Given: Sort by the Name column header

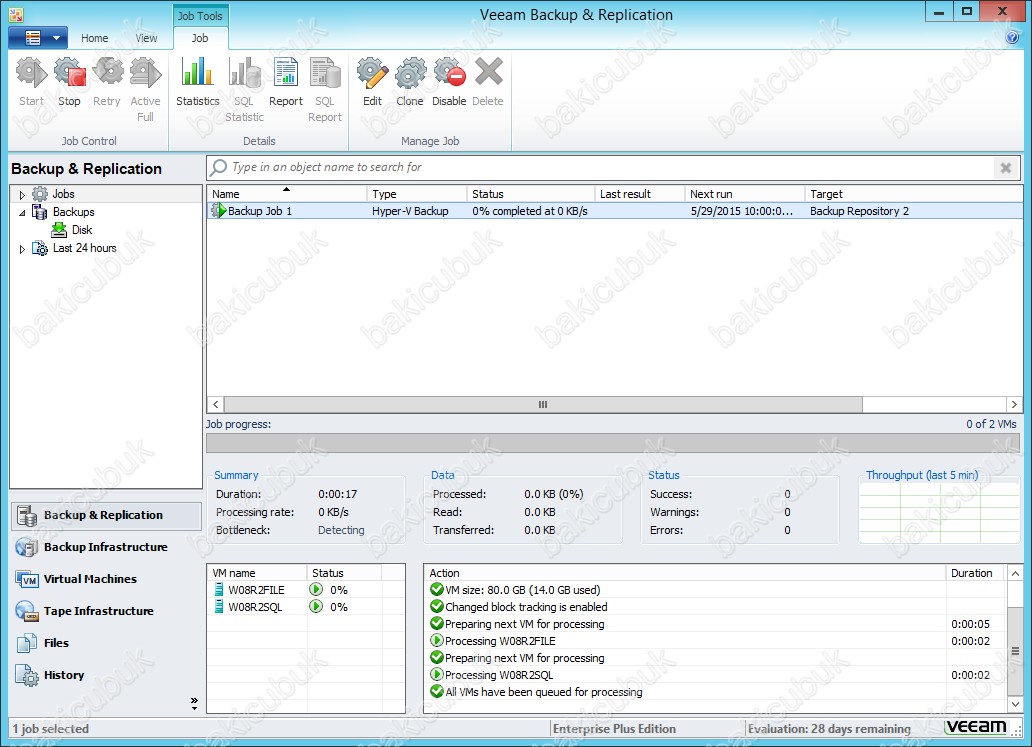Looking at the screenshot, I should pyautogui.click(x=286, y=194).
